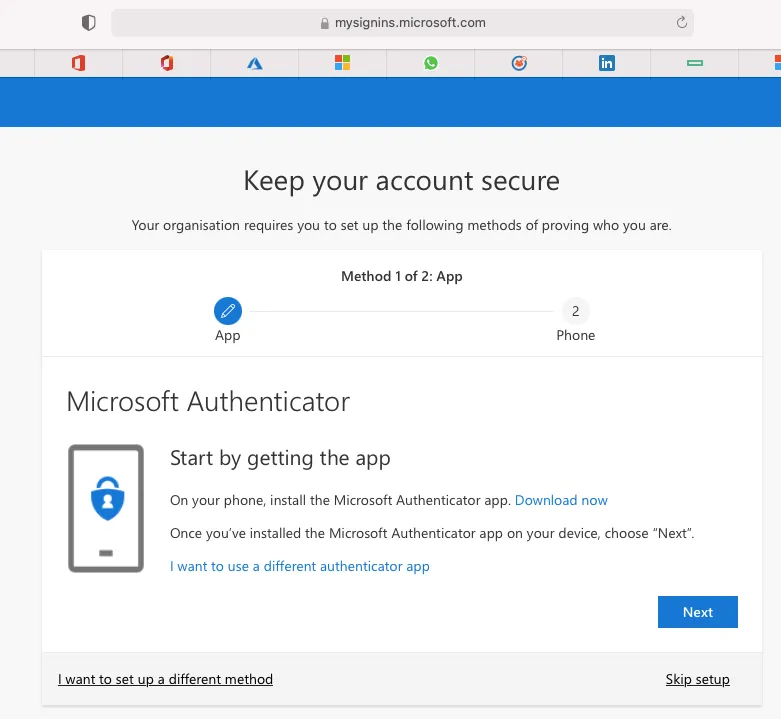Viewport: 781px width, 719px height.
Task: Open the circular target favorite icon
Action: click(519, 63)
